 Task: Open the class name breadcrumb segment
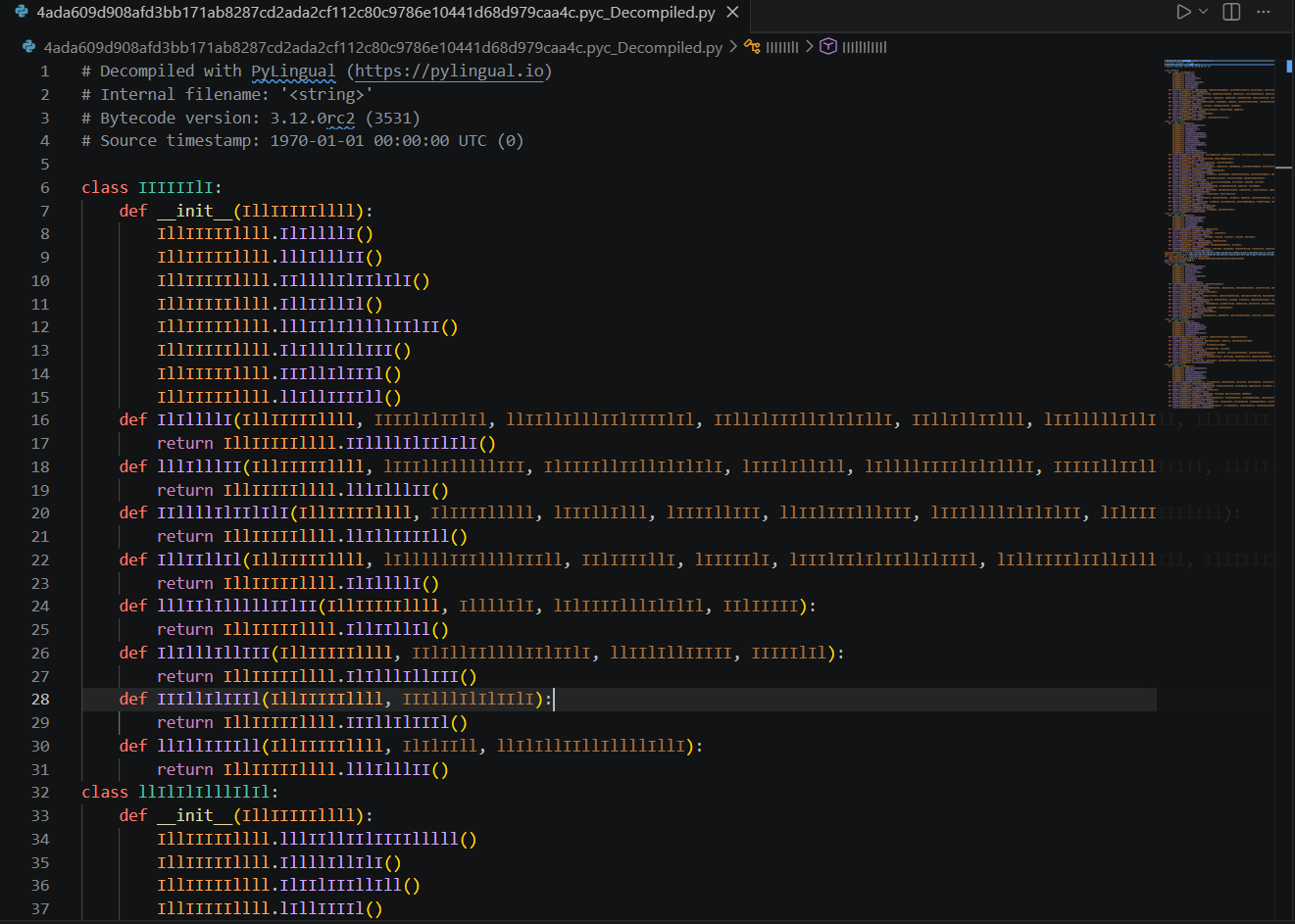coord(782,47)
